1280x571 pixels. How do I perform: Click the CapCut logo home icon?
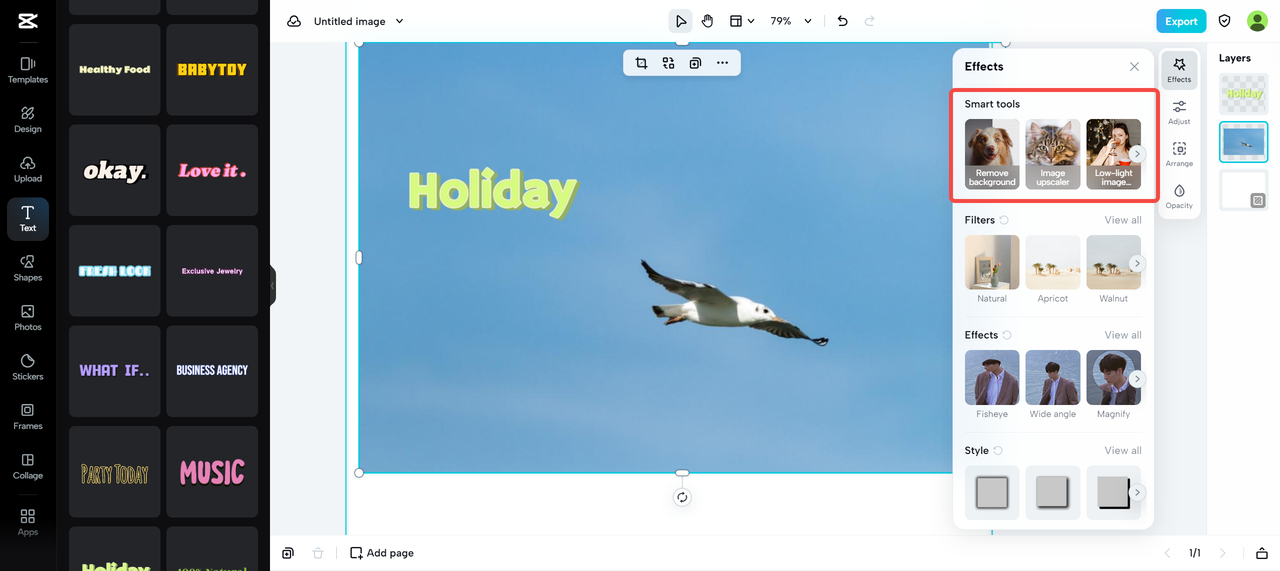coord(28,20)
